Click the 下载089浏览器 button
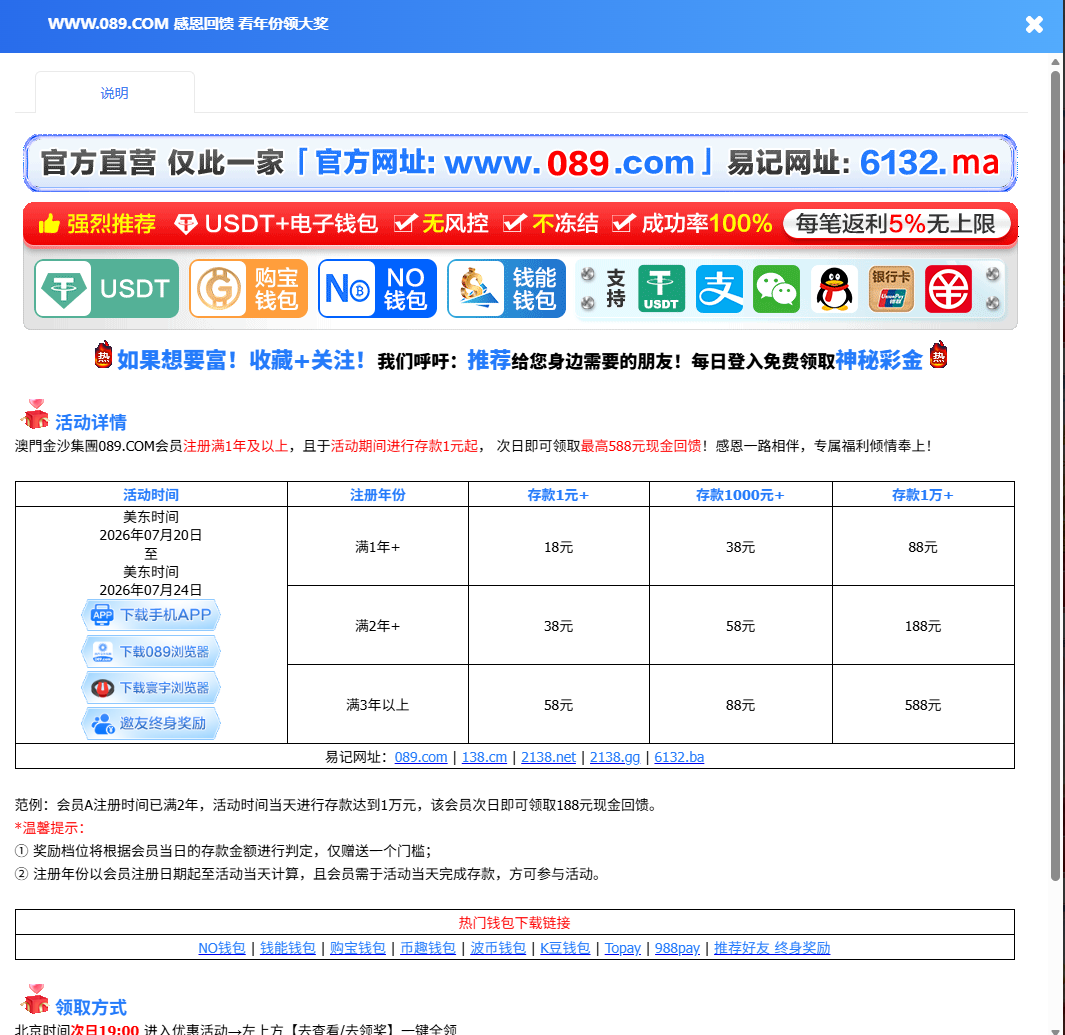1065x1035 pixels. (x=151, y=652)
